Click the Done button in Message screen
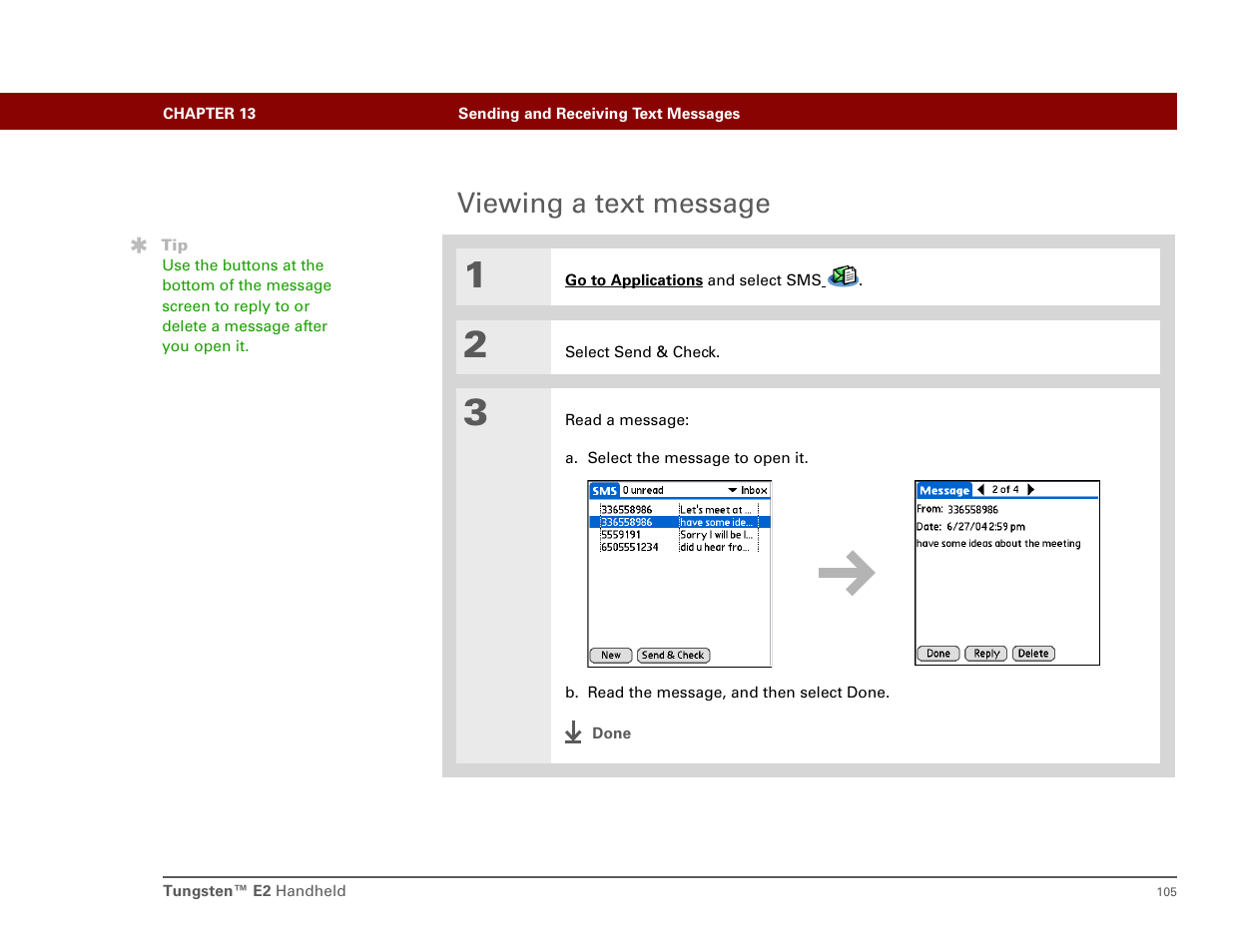Image resolution: width=1233 pixels, height=952 pixels. 938,654
